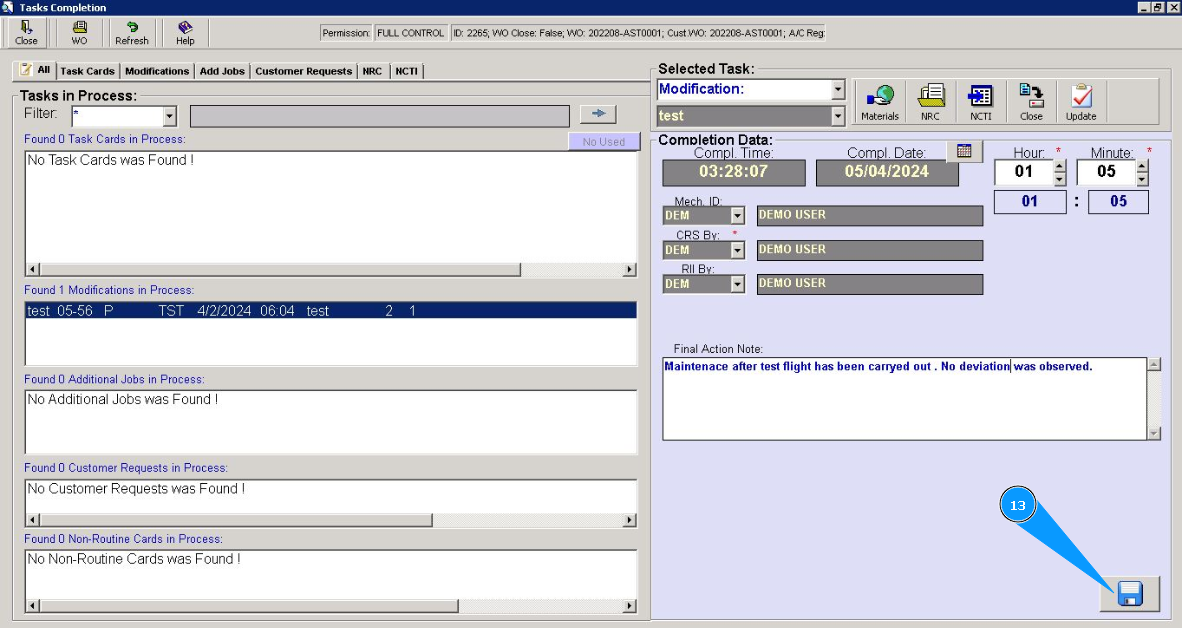Open the Help toolbar icon
The image size is (1182, 629).
[185, 32]
